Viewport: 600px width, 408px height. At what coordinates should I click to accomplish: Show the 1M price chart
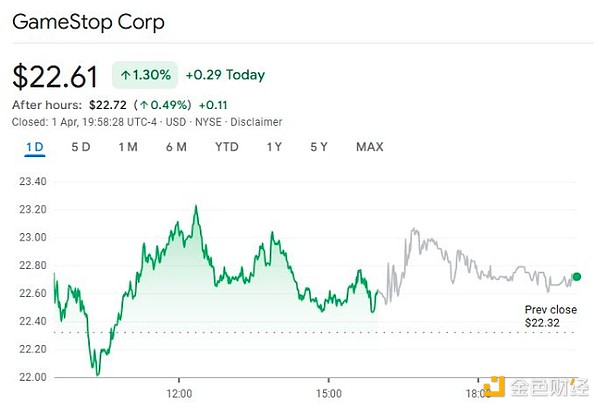coord(127,148)
